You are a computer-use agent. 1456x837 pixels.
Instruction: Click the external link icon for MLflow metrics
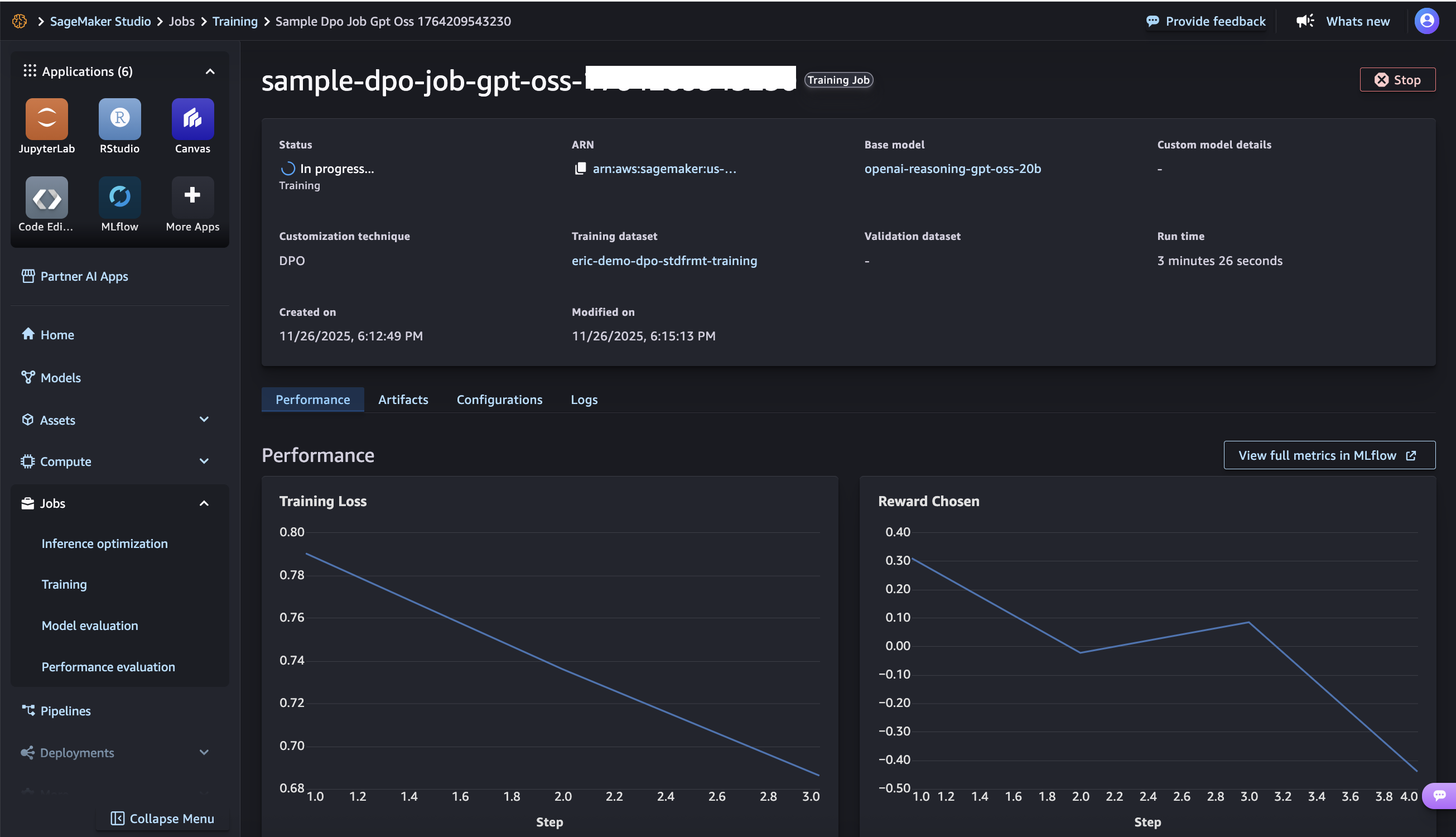point(1411,455)
